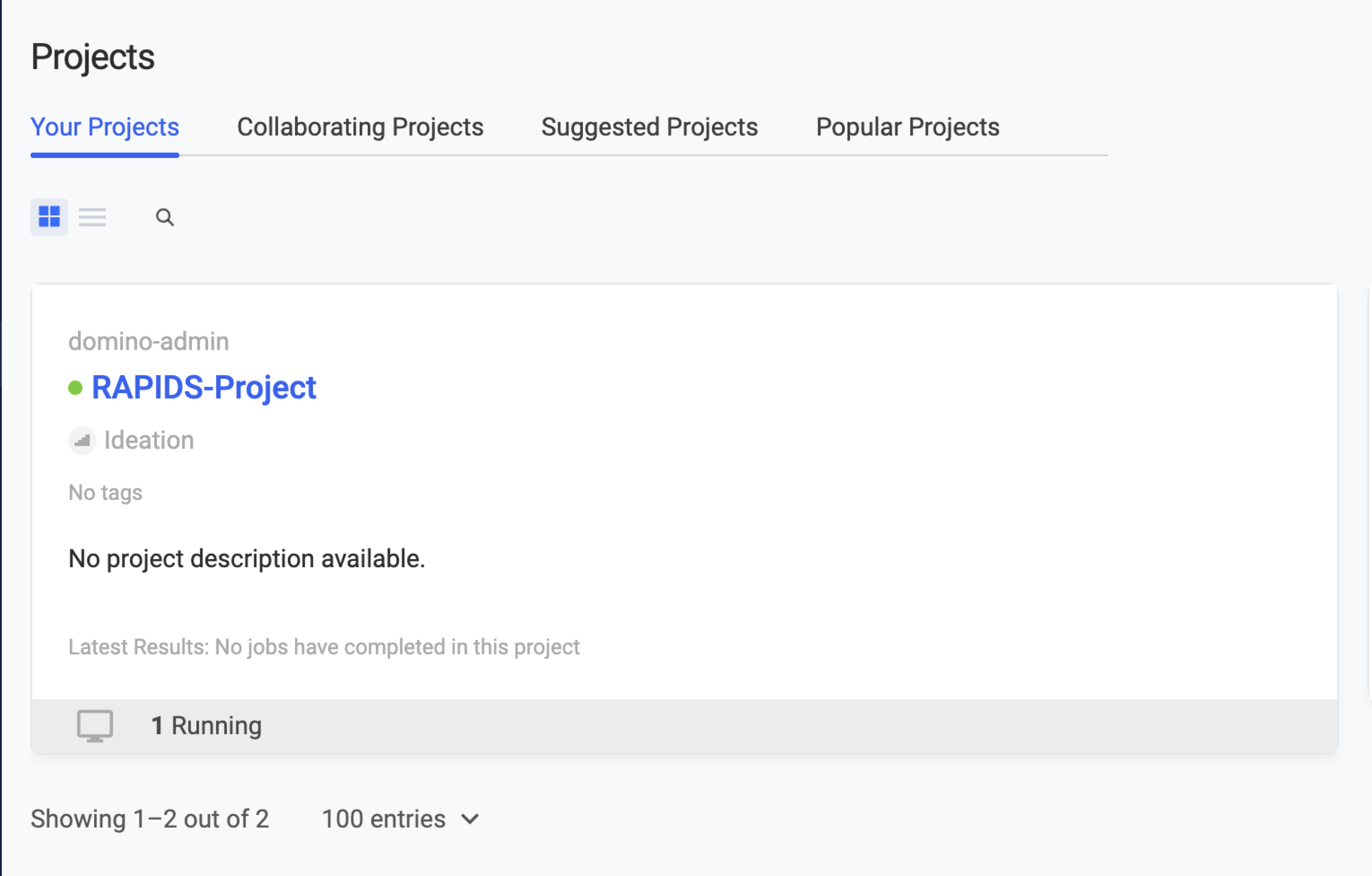Screen dimensions: 1372x876
Task: Open the Suggested Projects tab
Action: point(649,127)
